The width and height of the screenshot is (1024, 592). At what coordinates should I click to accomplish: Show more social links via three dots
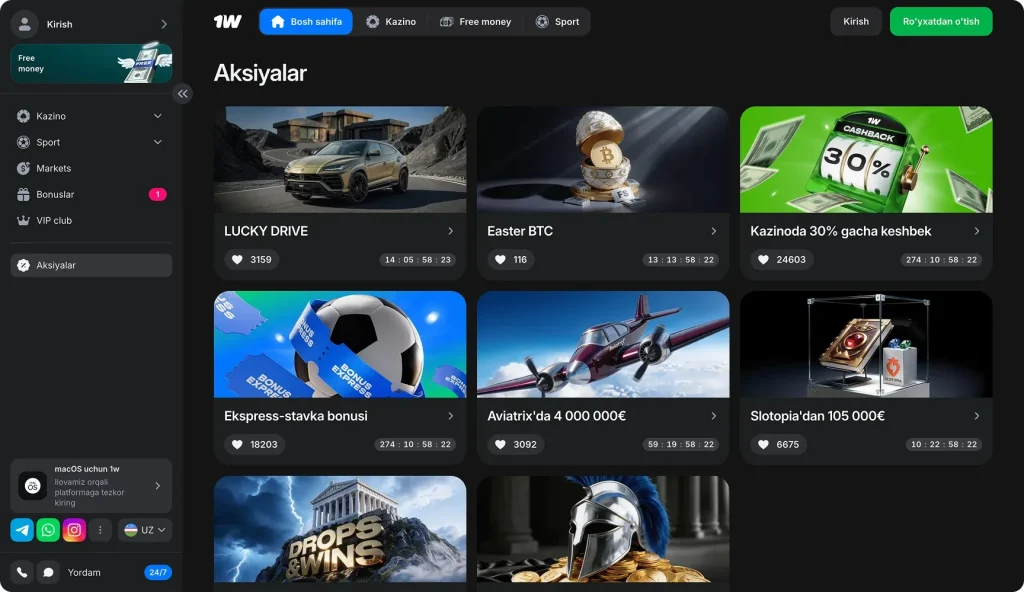[x=100, y=530]
